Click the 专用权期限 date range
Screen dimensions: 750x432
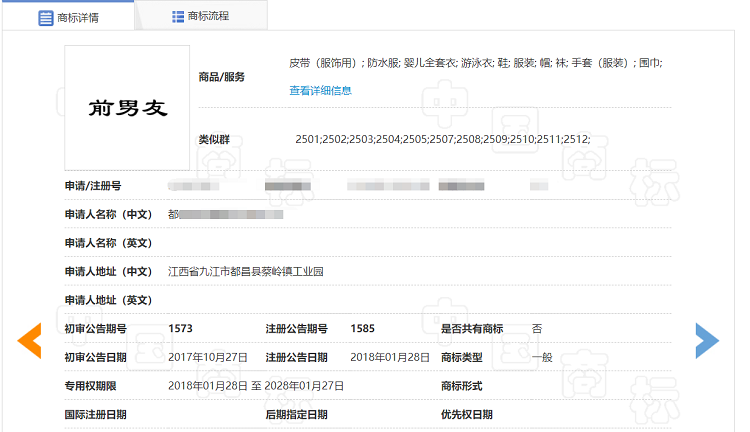point(256,385)
